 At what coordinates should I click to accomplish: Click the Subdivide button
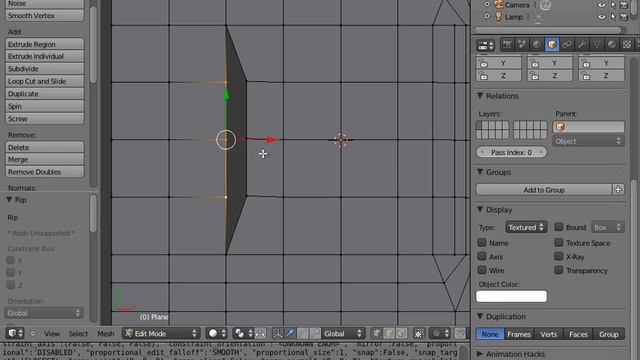click(x=44, y=69)
